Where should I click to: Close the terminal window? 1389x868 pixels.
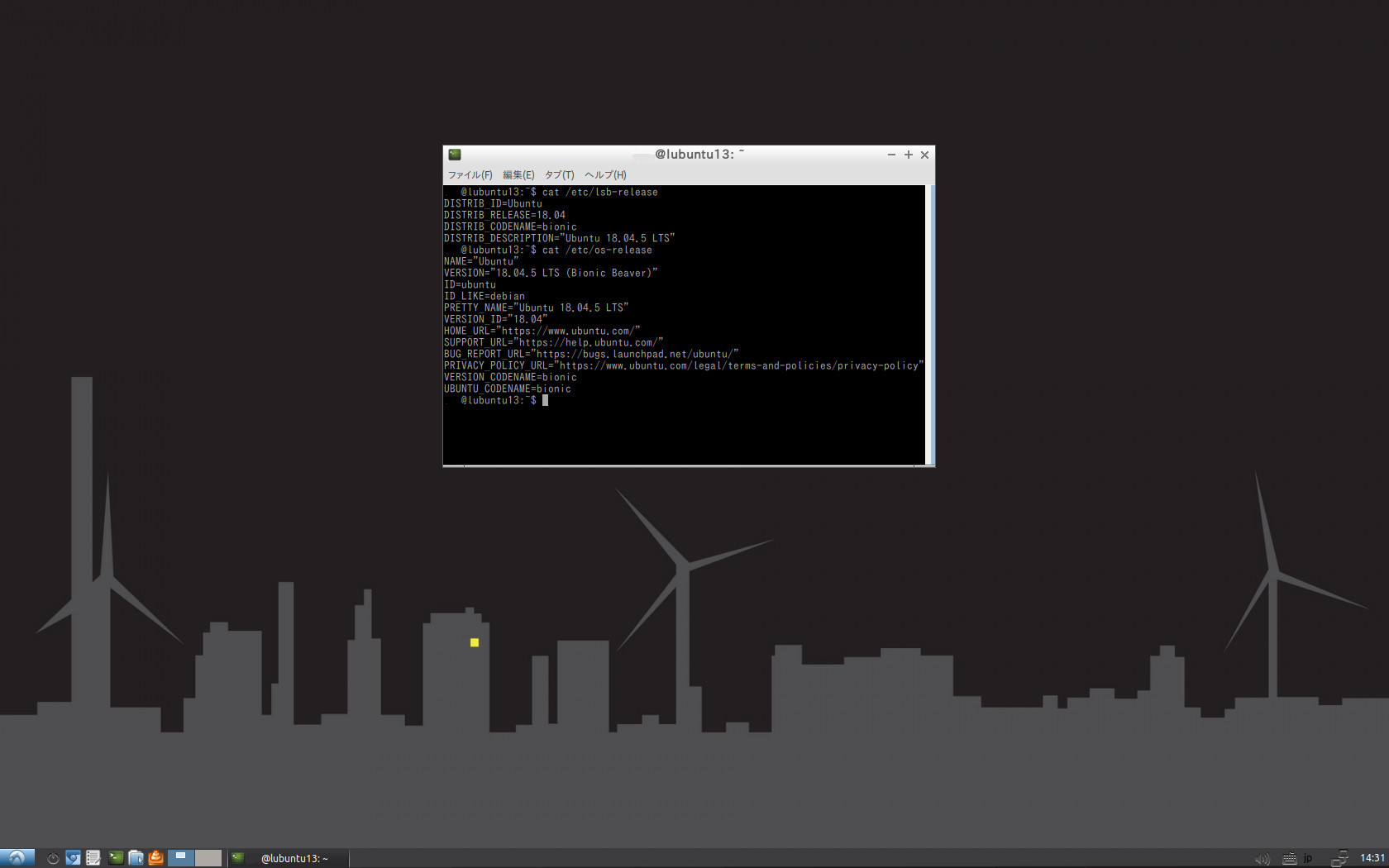pos(924,155)
